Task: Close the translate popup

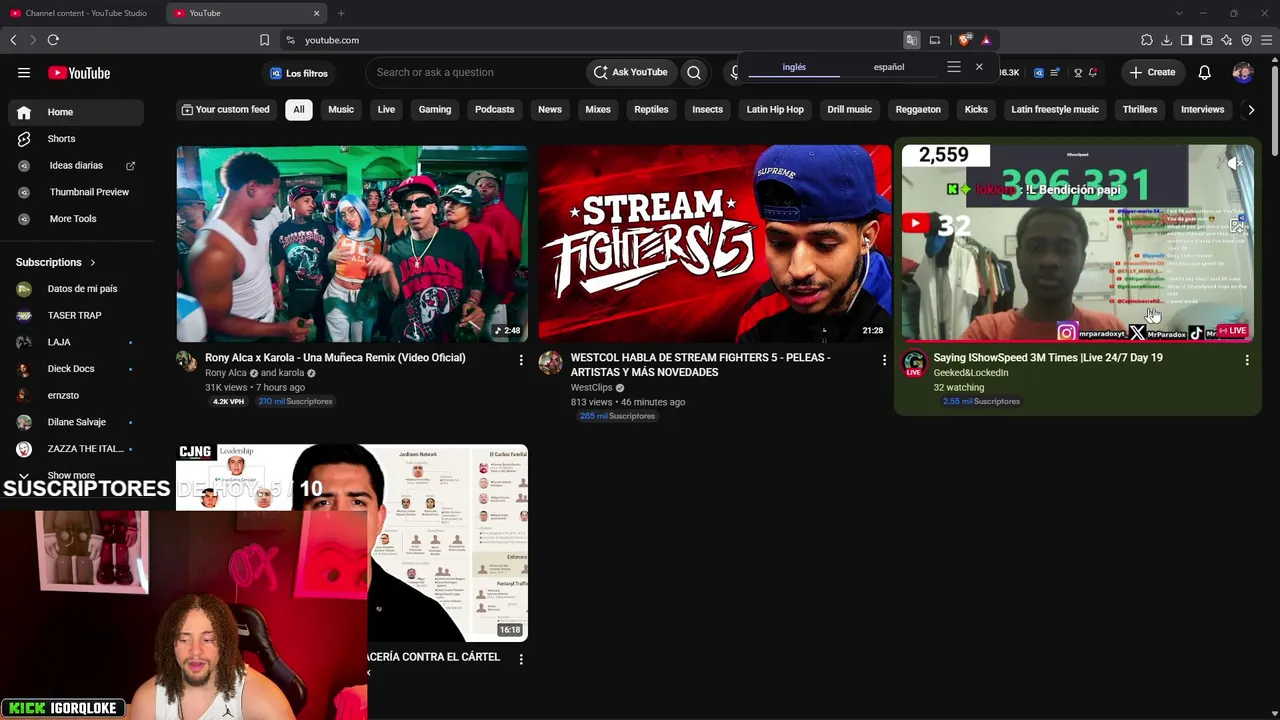Action: click(x=979, y=67)
